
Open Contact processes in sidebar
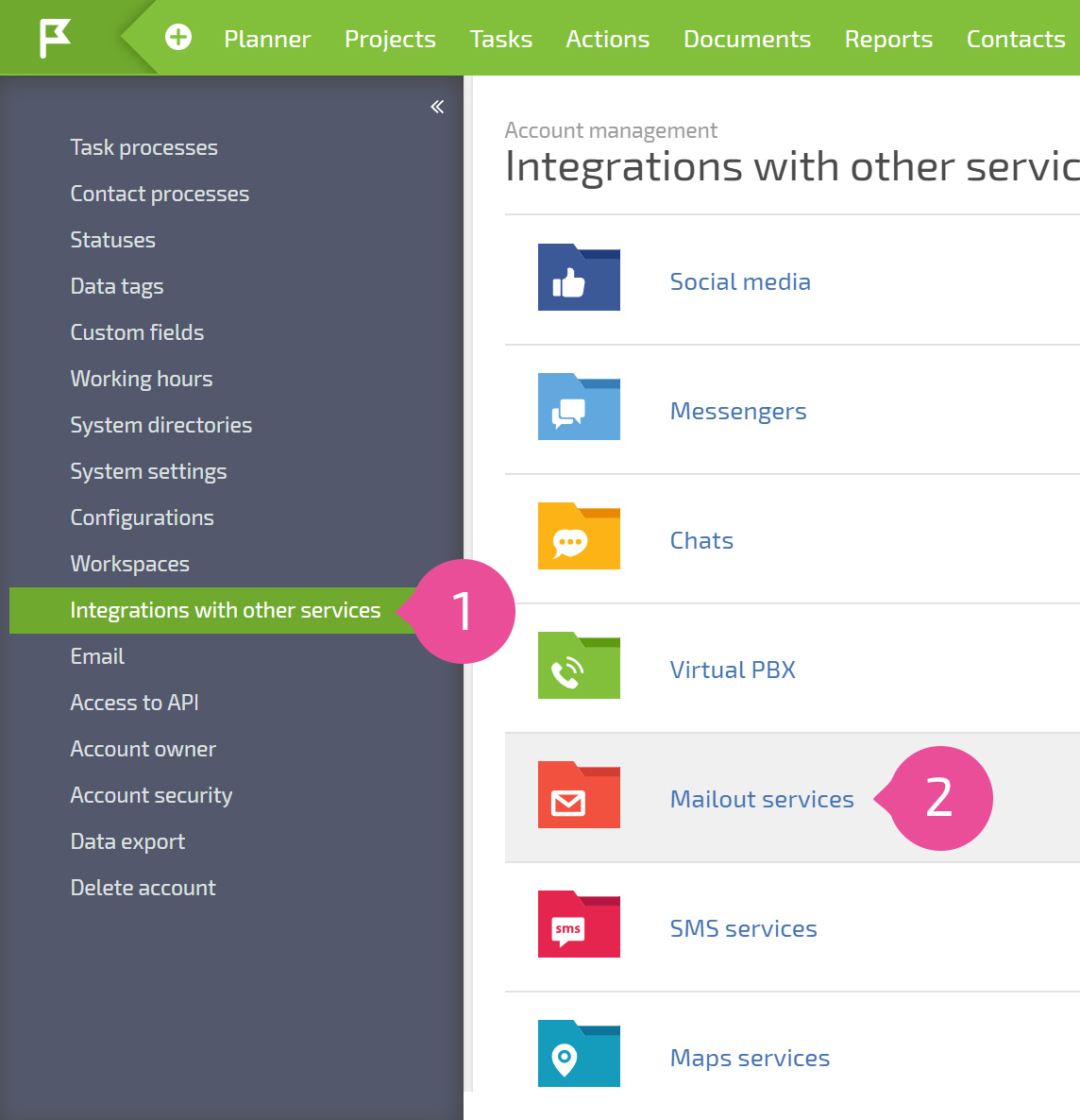coord(160,194)
